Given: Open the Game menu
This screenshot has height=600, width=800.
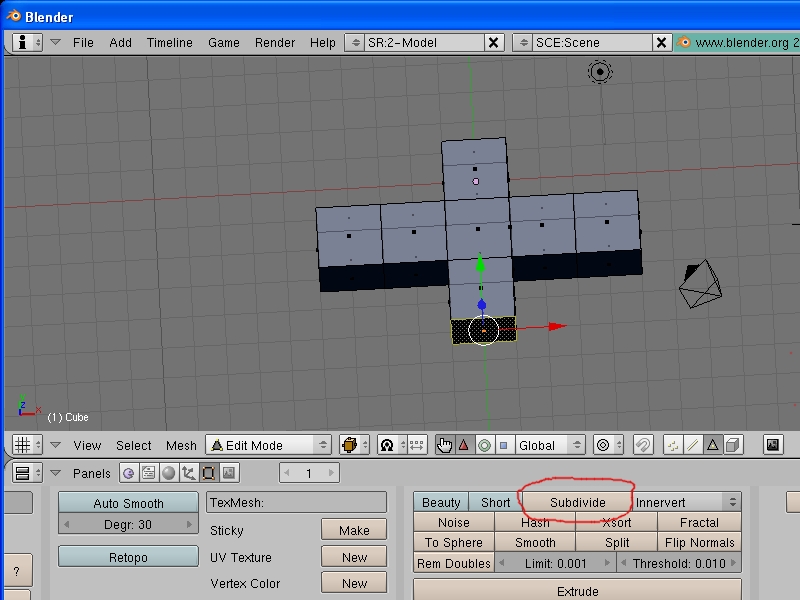Looking at the screenshot, I should [x=223, y=42].
